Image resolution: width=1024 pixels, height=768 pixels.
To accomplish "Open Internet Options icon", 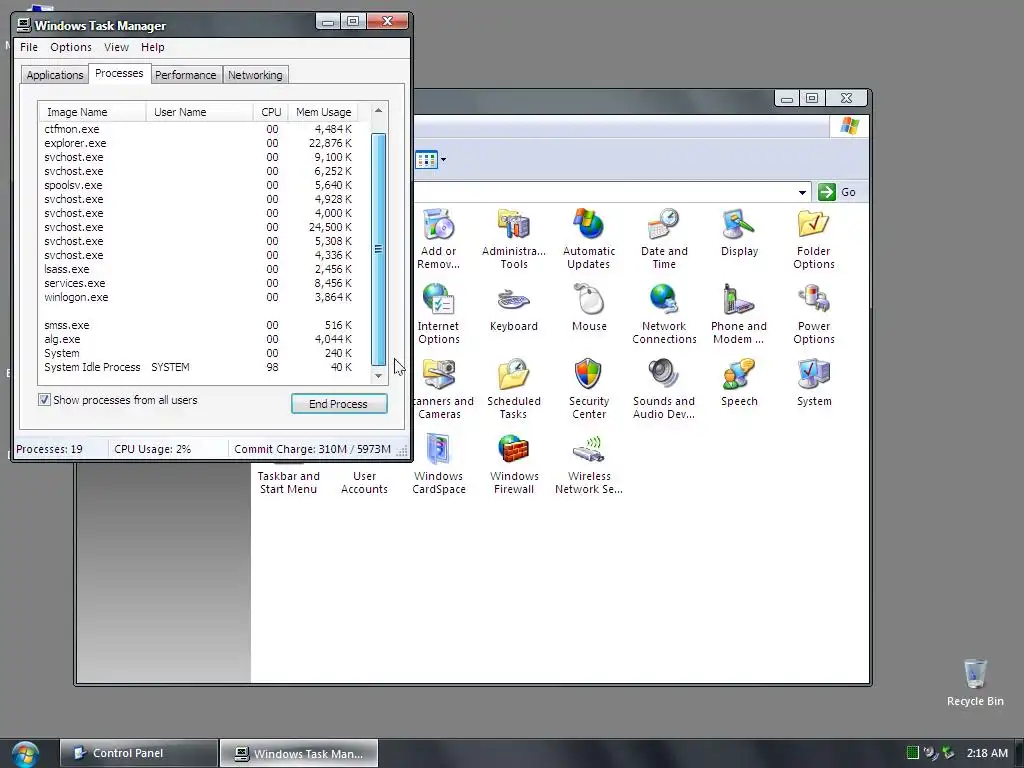I will coord(438,313).
